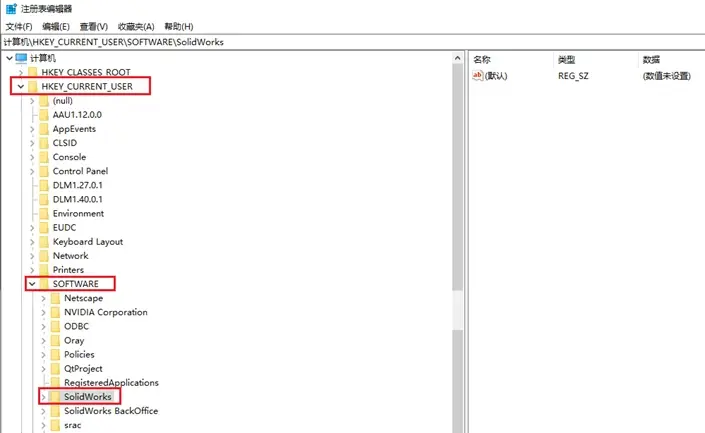The height and width of the screenshot is (433, 705).
Task: Click the (数值未设置) data cell
Action: (x=667, y=76)
